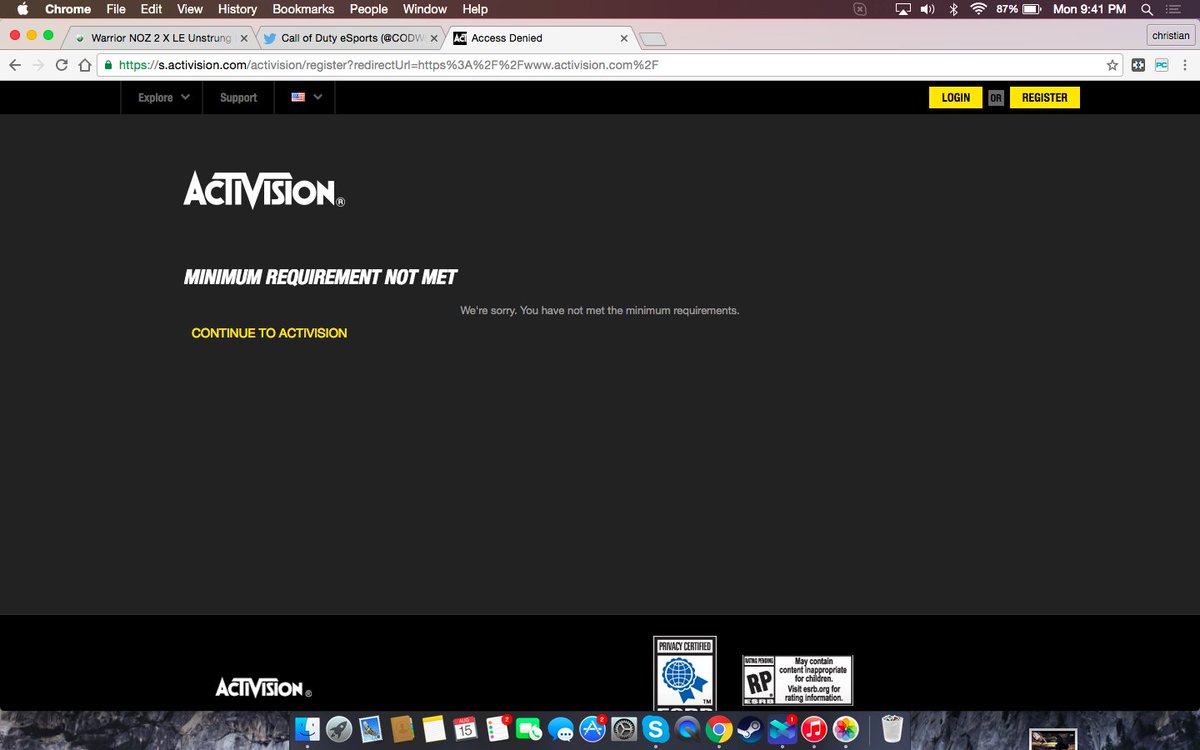The width and height of the screenshot is (1200, 750).
Task: Open Finder from the dock
Action: [x=307, y=729]
